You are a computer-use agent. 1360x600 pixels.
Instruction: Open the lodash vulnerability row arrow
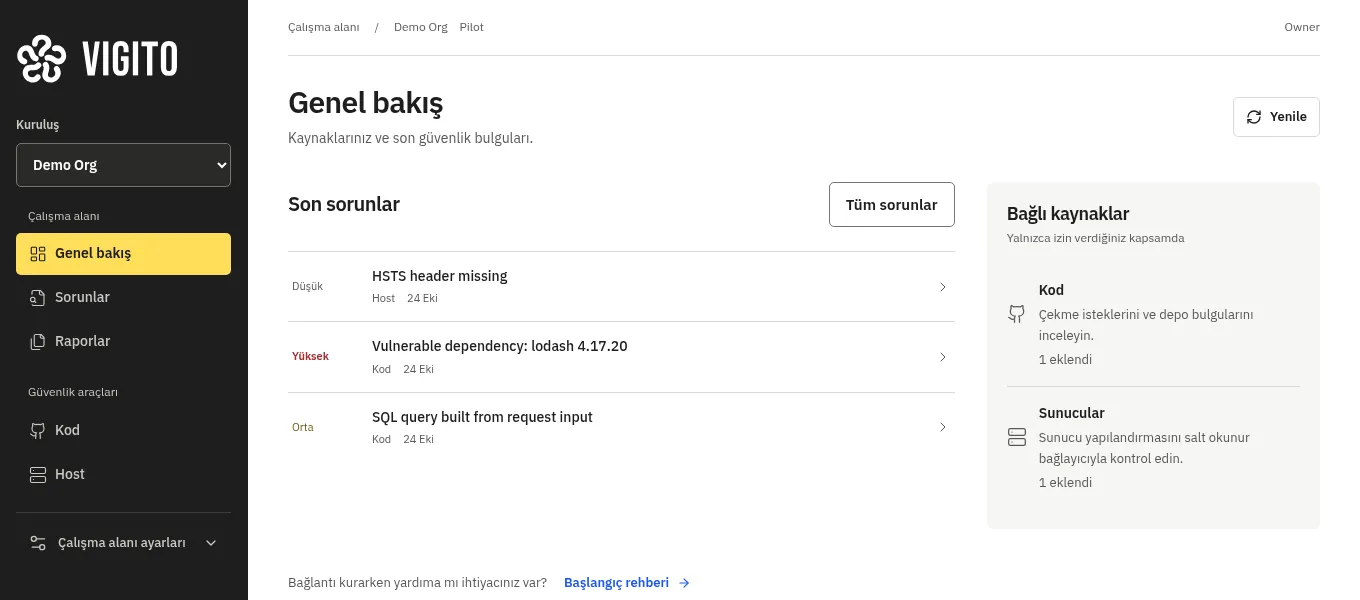click(942, 357)
